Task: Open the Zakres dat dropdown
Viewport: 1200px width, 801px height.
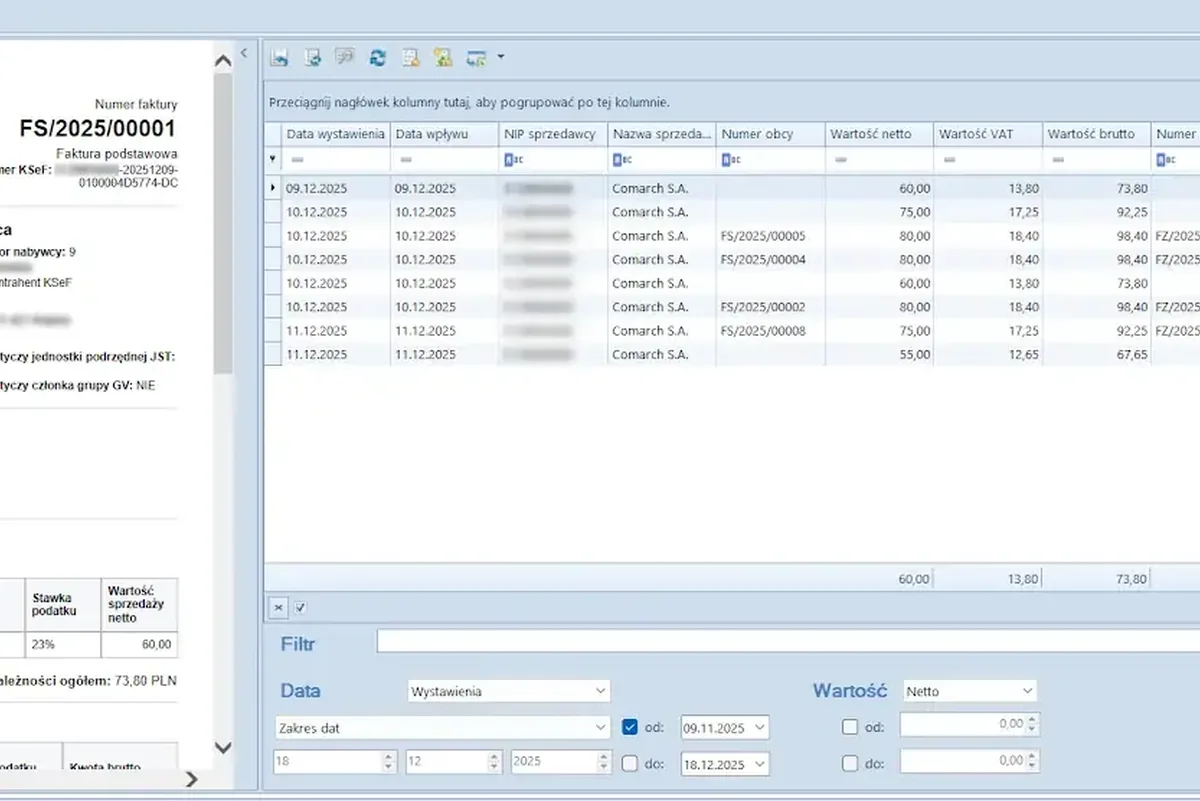Action: point(442,728)
